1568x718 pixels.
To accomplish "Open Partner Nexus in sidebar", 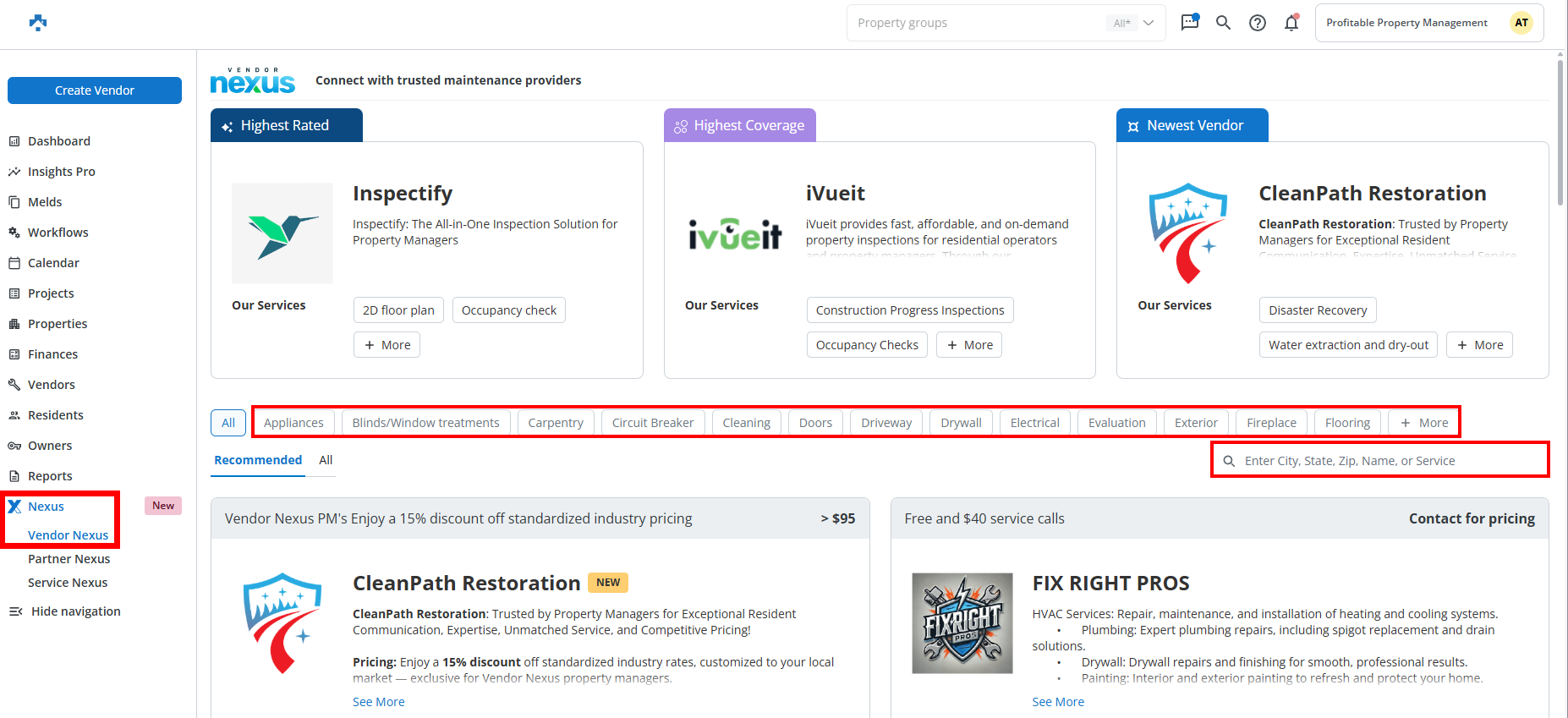I will pos(69,559).
